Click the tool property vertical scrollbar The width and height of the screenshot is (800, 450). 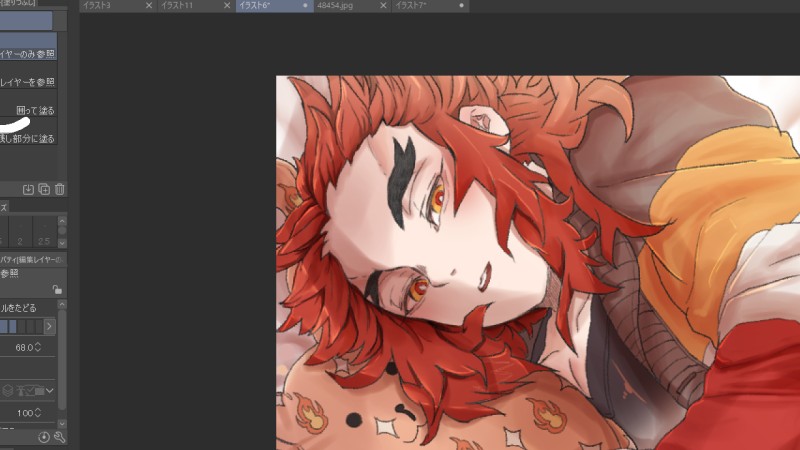pos(62,360)
